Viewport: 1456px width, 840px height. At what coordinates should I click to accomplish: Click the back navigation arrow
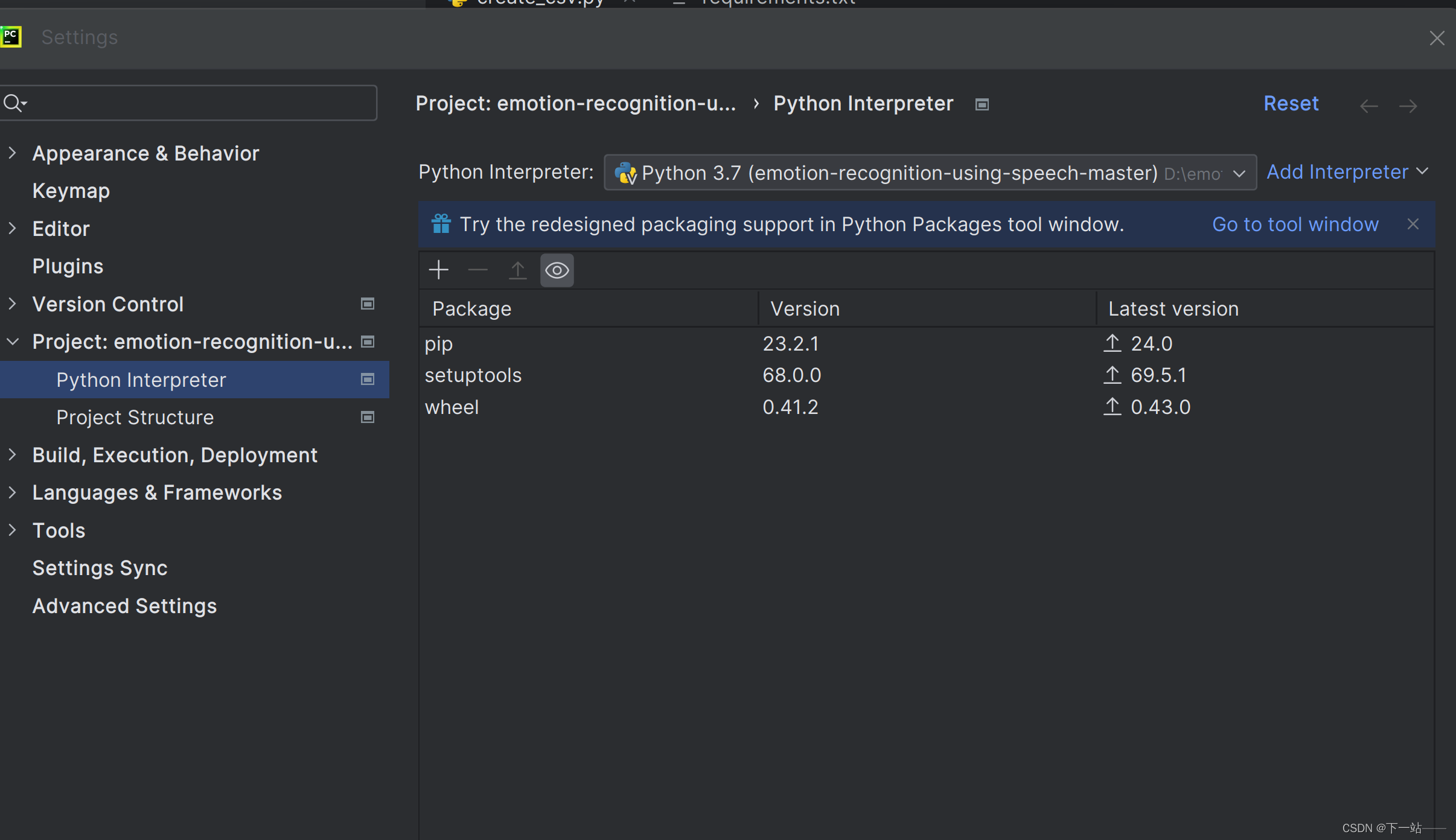(1368, 106)
